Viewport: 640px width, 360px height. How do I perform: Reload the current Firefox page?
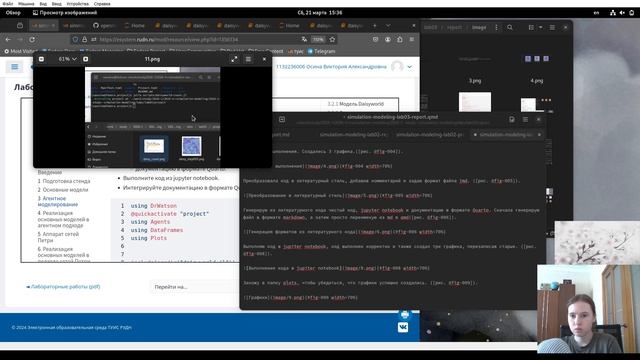[32, 40]
